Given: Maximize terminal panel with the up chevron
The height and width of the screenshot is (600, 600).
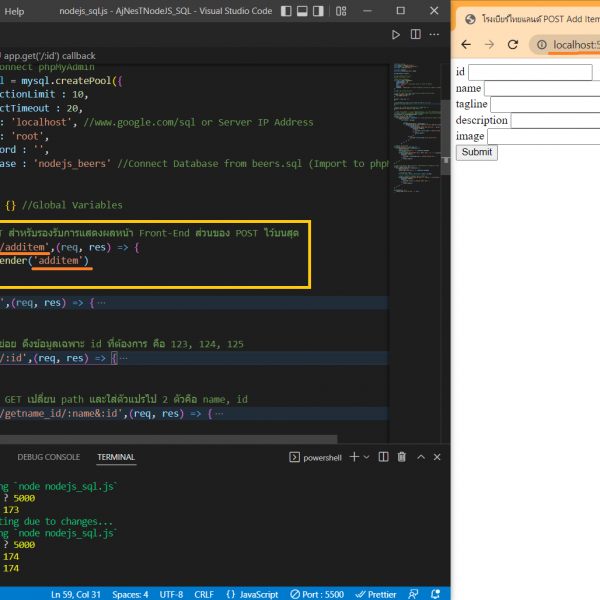Looking at the screenshot, I should pyautogui.click(x=420, y=457).
